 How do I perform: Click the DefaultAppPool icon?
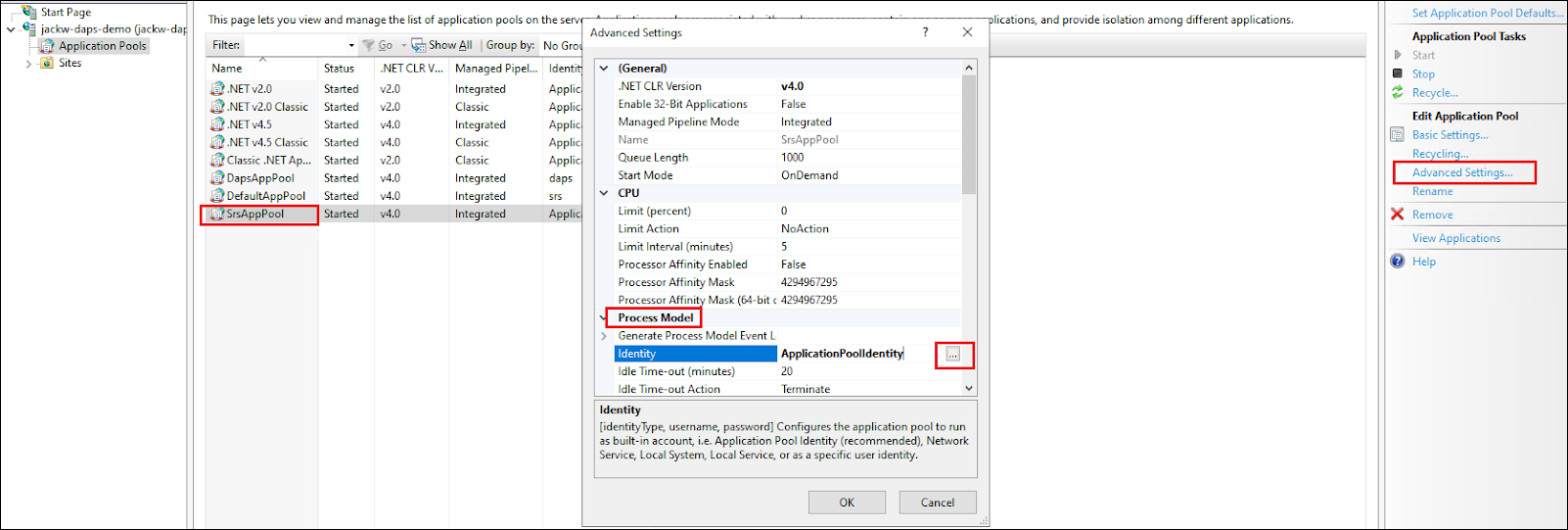point(217,195)
